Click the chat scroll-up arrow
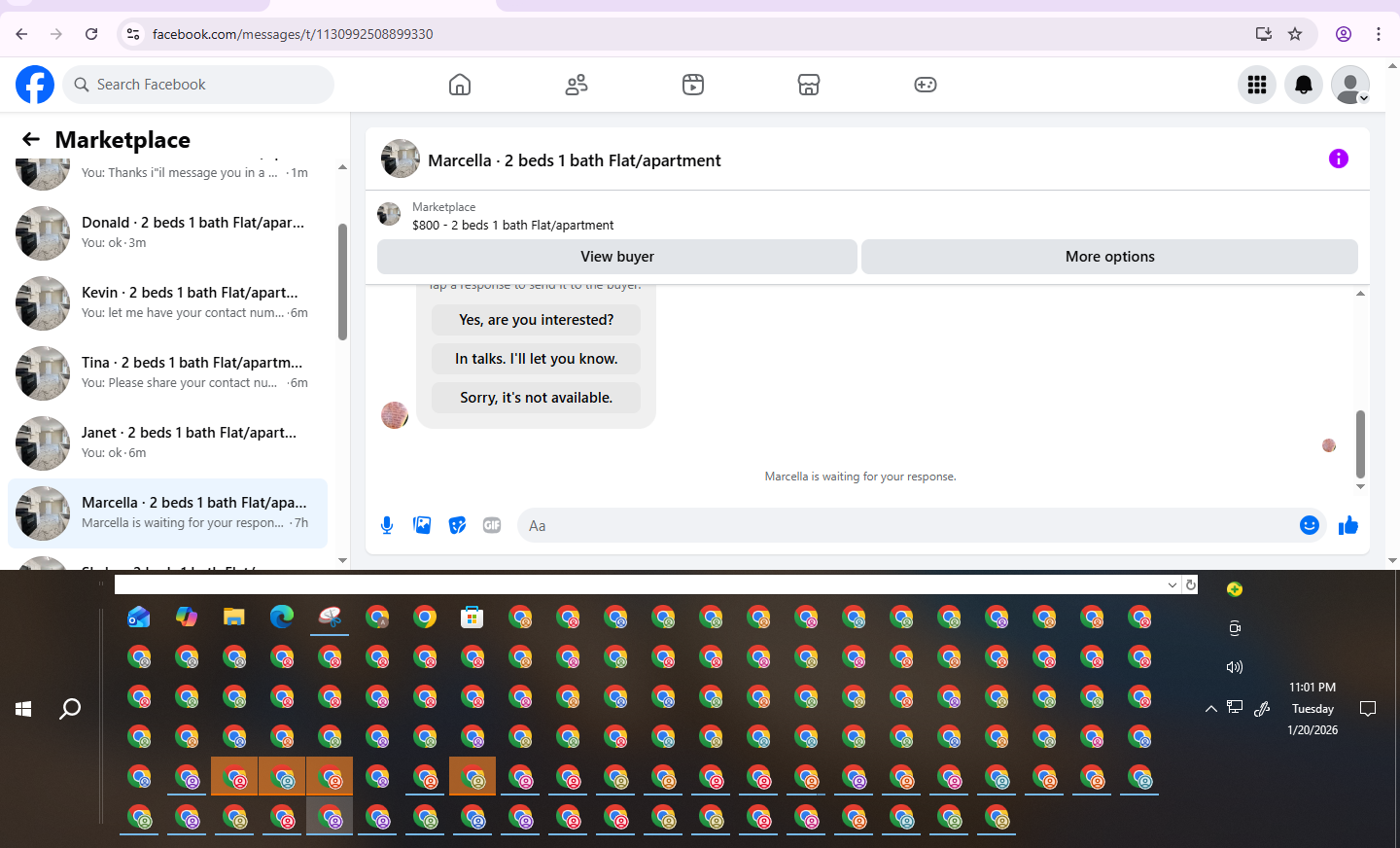 (1360, 293)
